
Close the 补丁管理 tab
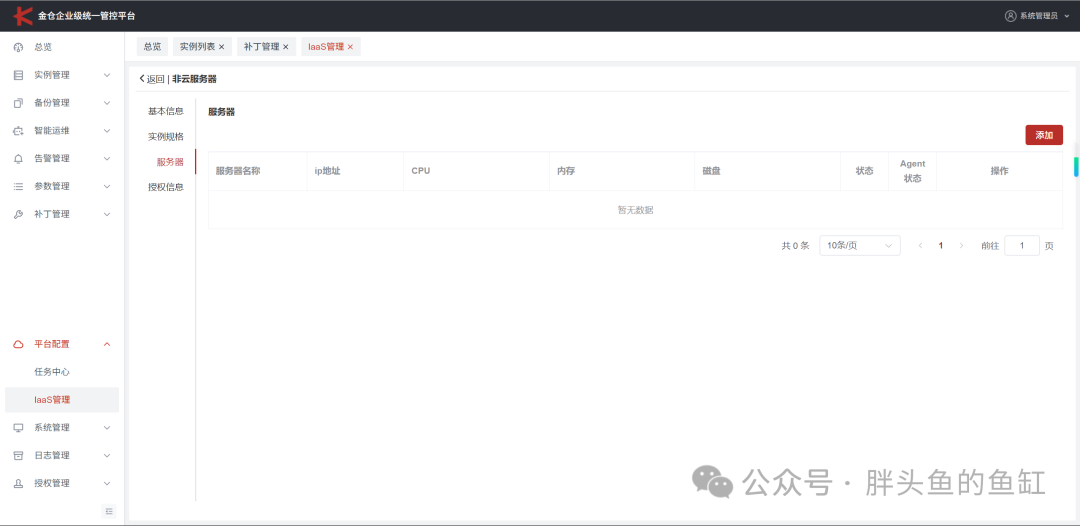pyautogui.click(x=285, y=47)
